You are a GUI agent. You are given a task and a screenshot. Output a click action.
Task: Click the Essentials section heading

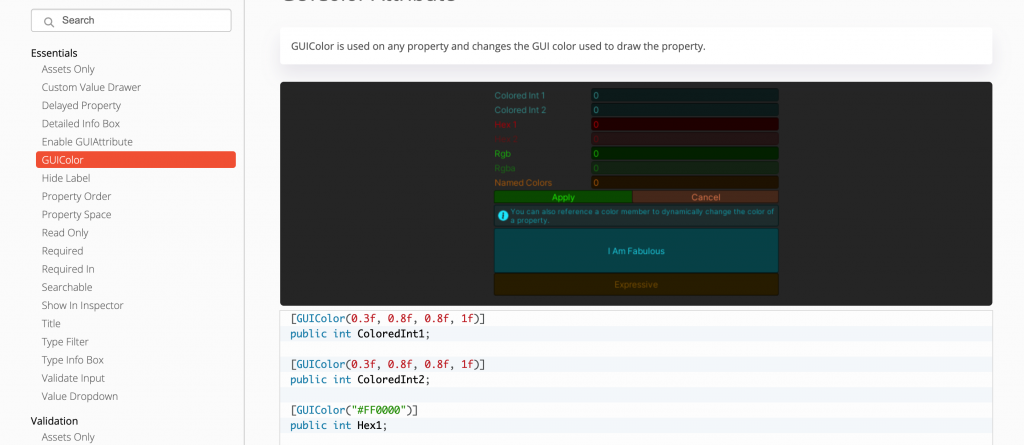(x=54, y=53)
